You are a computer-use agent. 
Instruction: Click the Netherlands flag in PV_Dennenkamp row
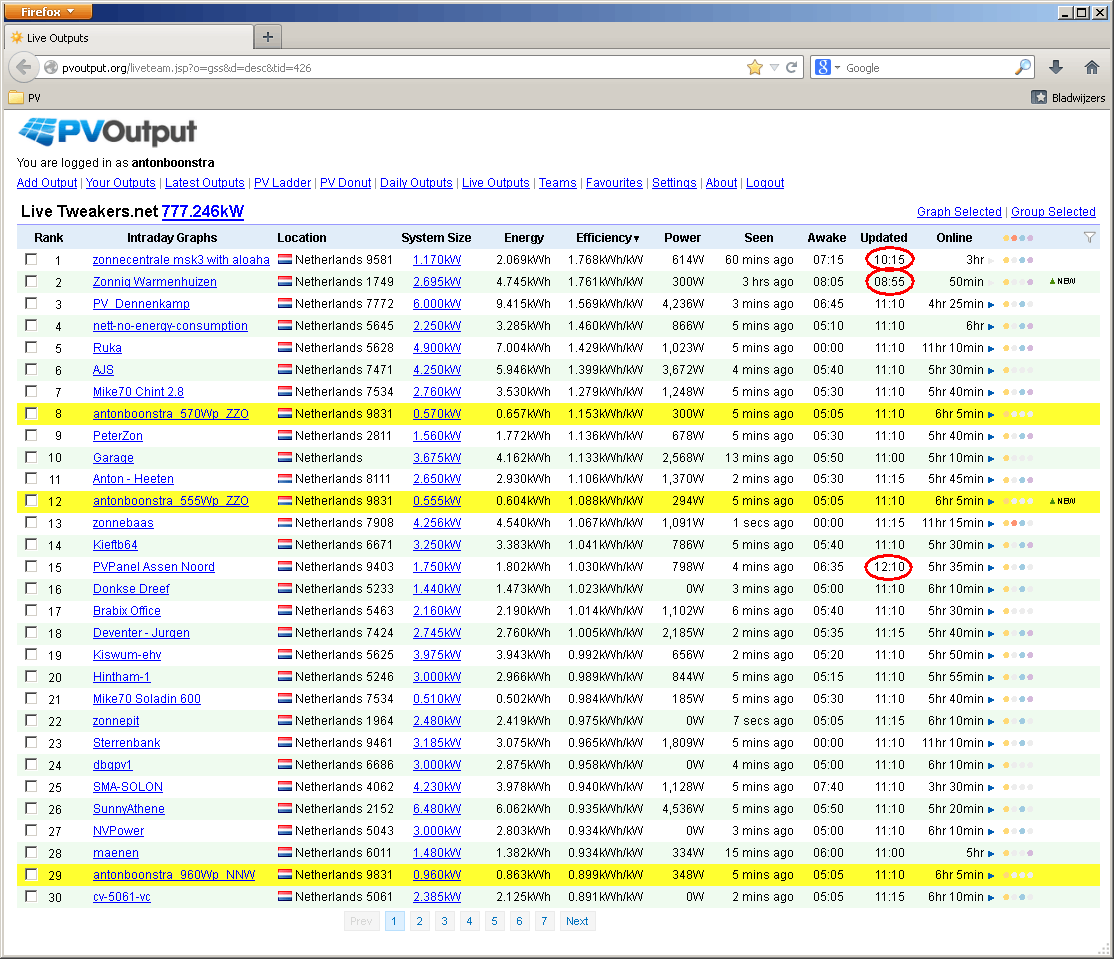click(x=285, y=304)
